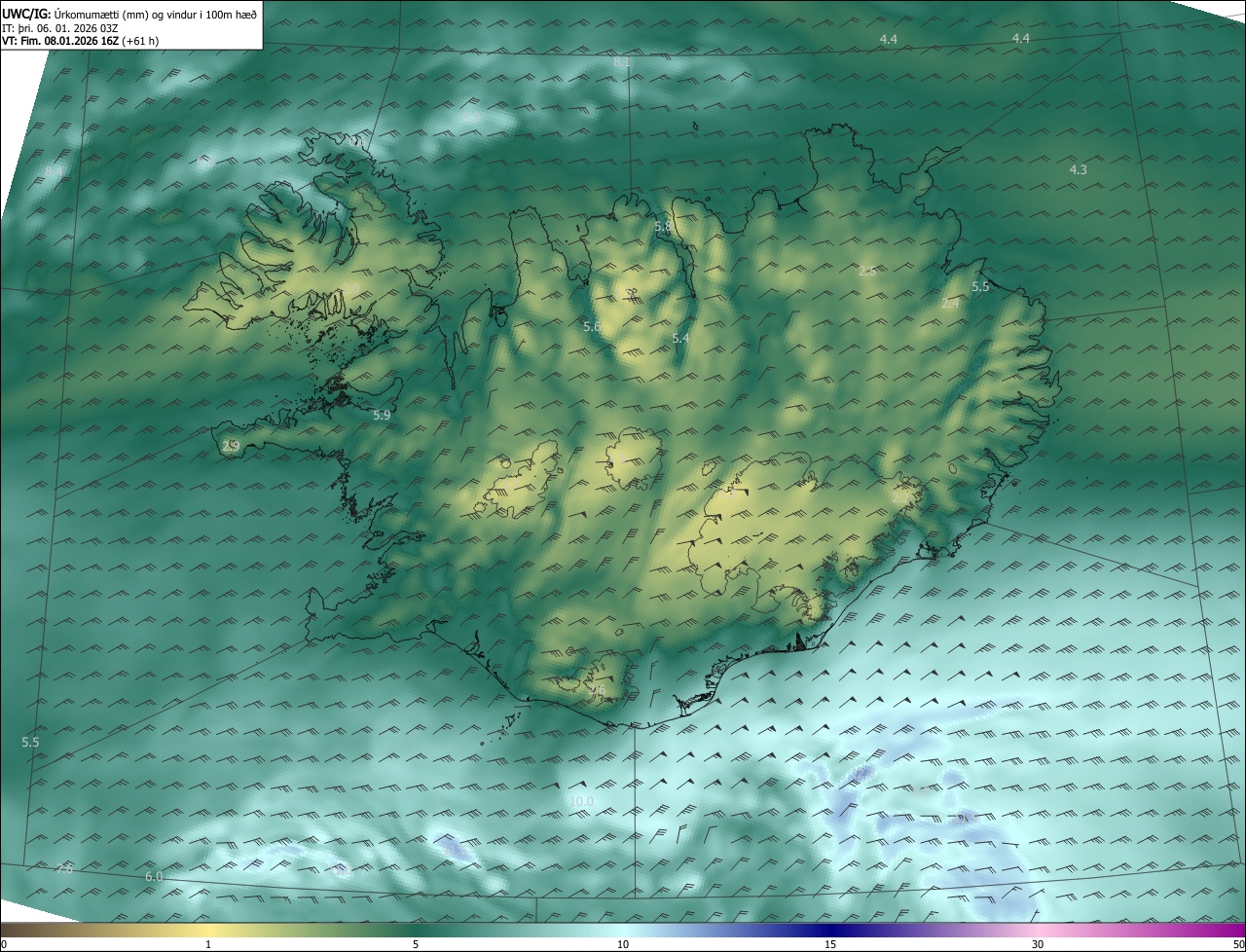
Task: Click the 5.4 value label on the map
Action: 680,338
